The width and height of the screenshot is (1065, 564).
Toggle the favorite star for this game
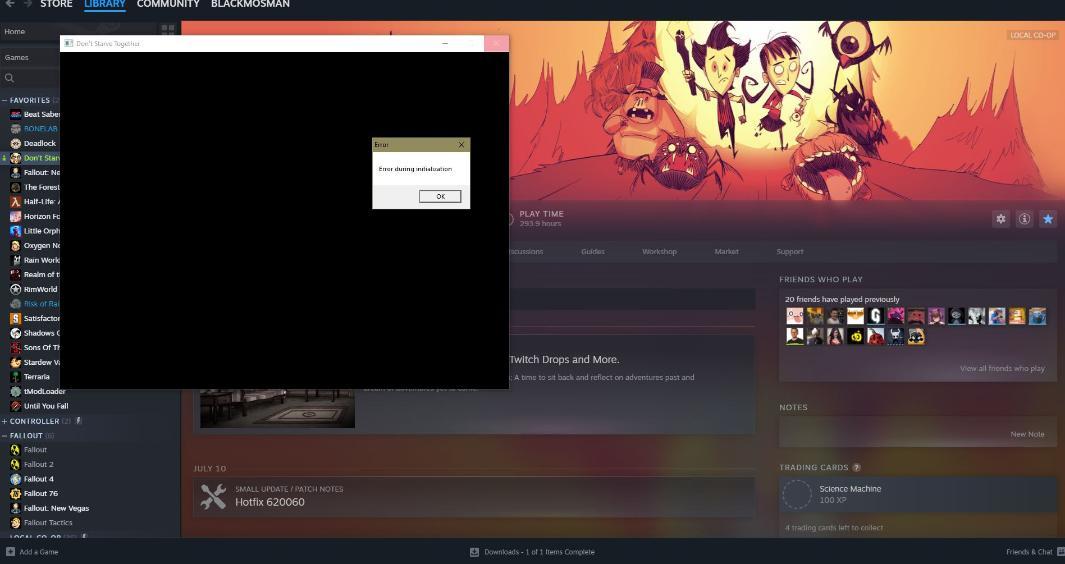pyautogui.click(x=1048, y=219)
